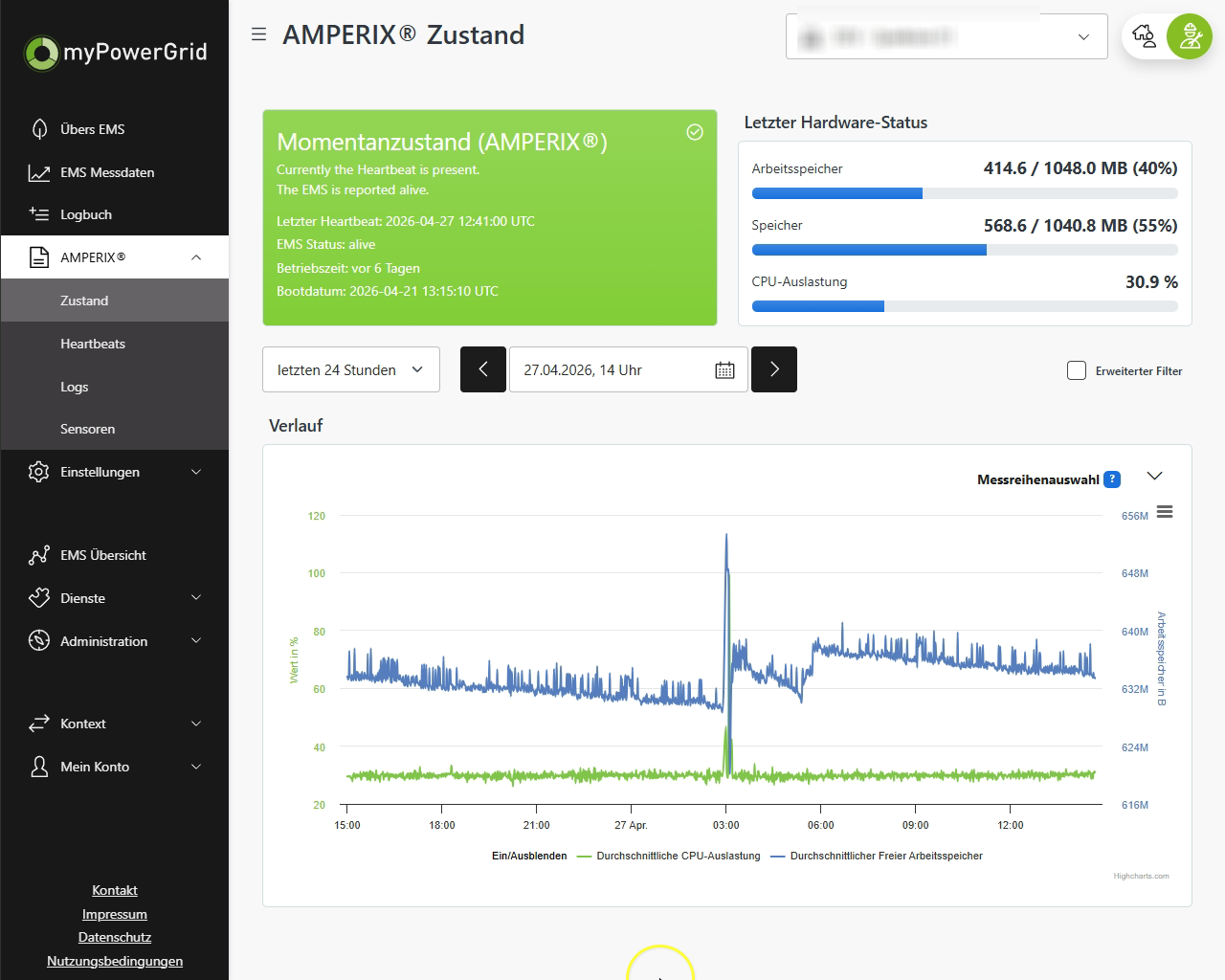The width and height of the screenshot is (1225, 980).
Task: Click the Logbuch list icon
Action: (x=39, y=214)
